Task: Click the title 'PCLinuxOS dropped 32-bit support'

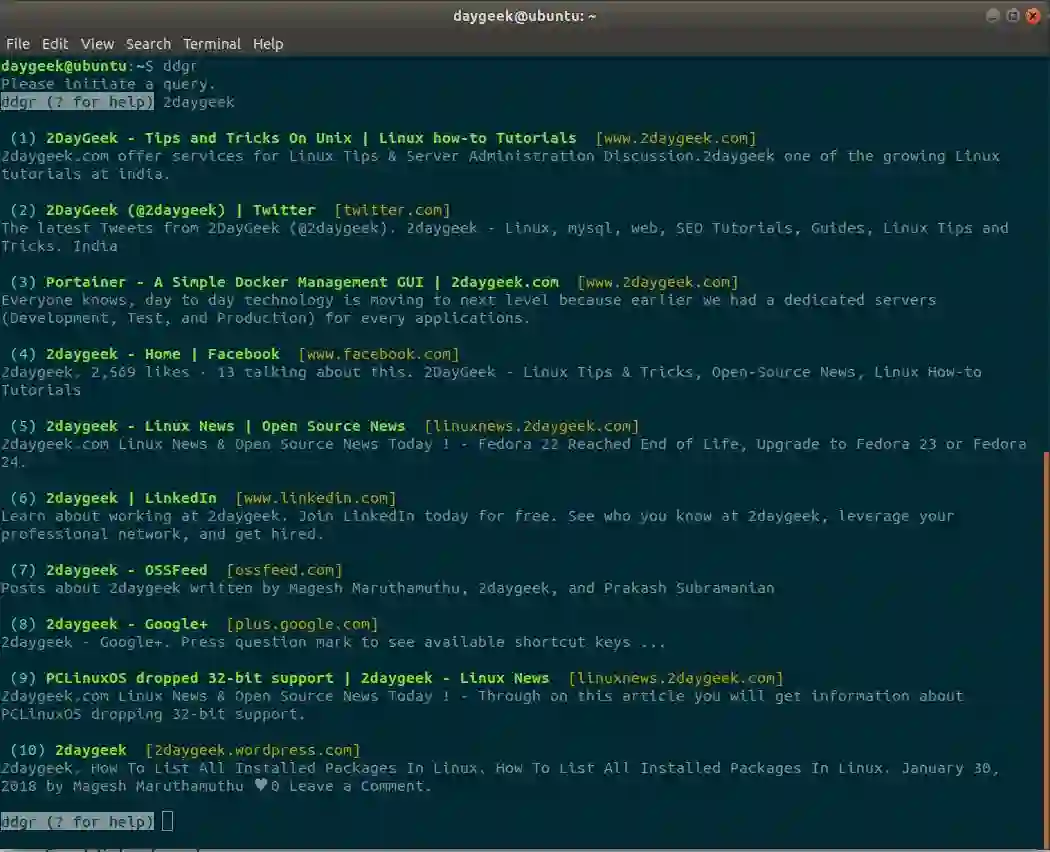Action: click(190, 678)
